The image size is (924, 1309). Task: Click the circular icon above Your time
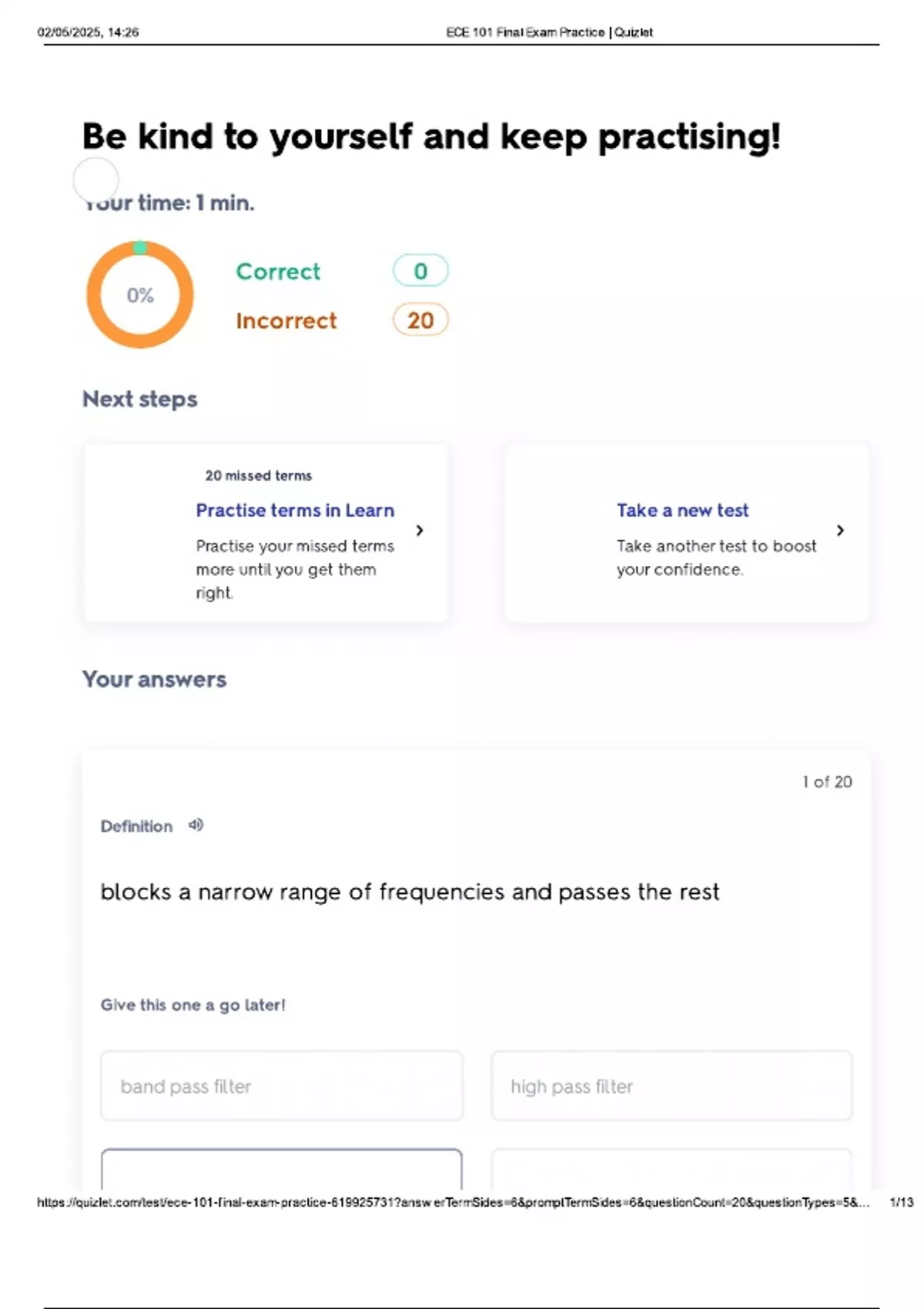pos(95,179)
